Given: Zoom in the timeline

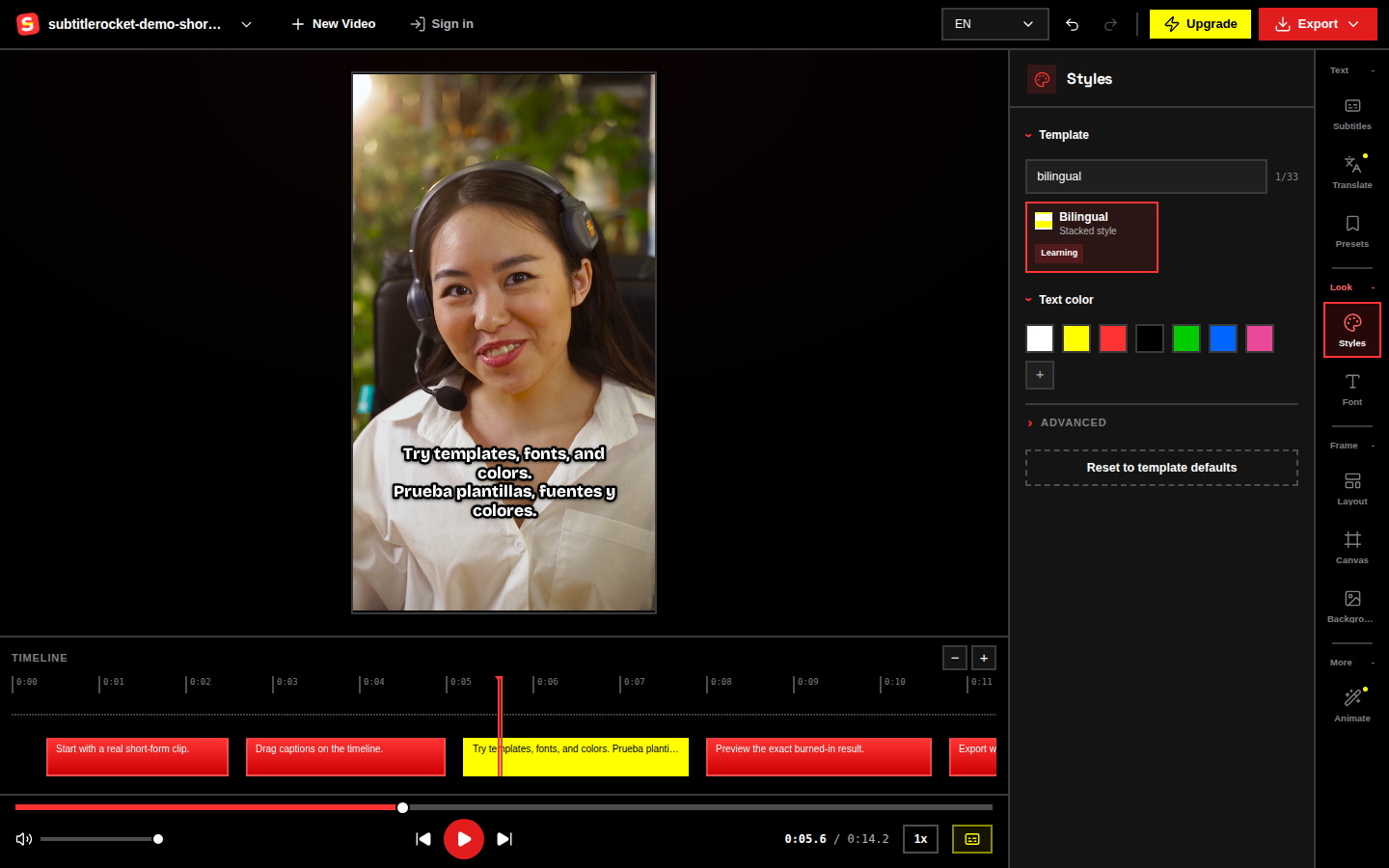Looking at the screenshot, I should 984,658.
